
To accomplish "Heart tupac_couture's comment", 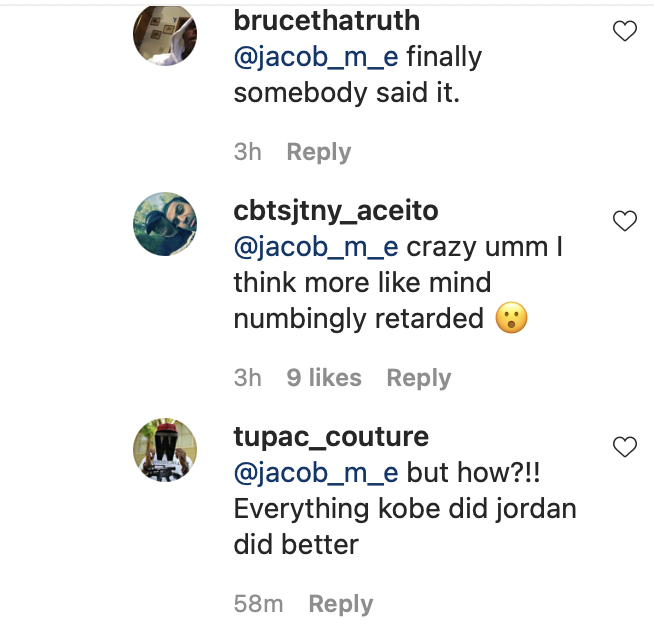I will [624, 446].
